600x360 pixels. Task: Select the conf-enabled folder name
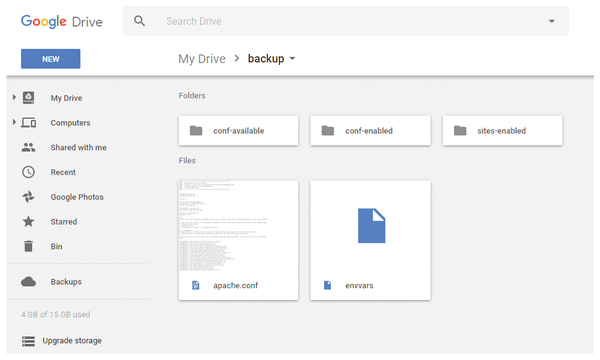click(x=369, y=131)
